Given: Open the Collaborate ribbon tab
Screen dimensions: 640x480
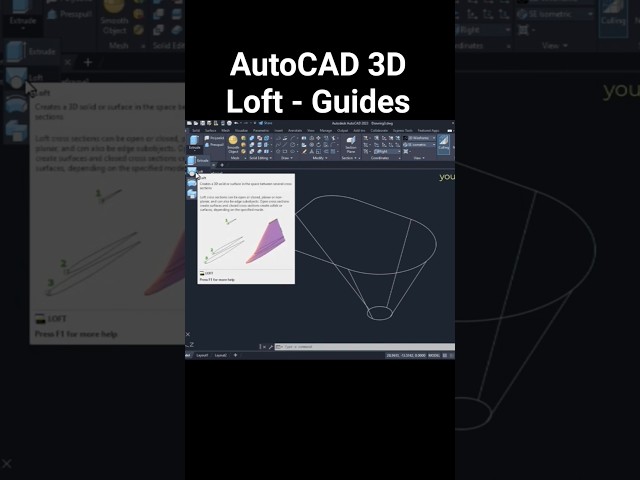Looking at the screenshot, I should [x=379, y=131].
